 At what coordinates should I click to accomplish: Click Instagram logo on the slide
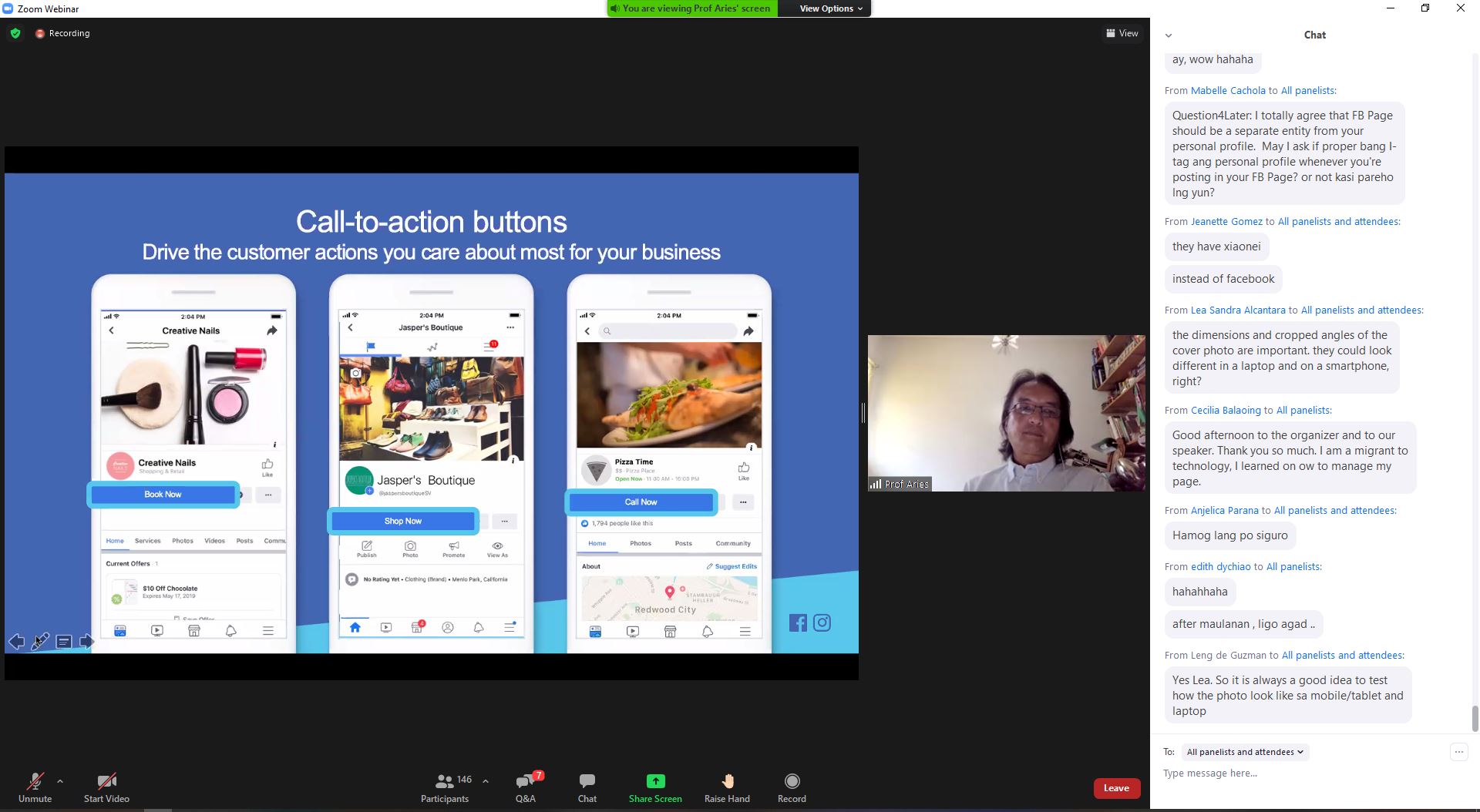point(822,622)
